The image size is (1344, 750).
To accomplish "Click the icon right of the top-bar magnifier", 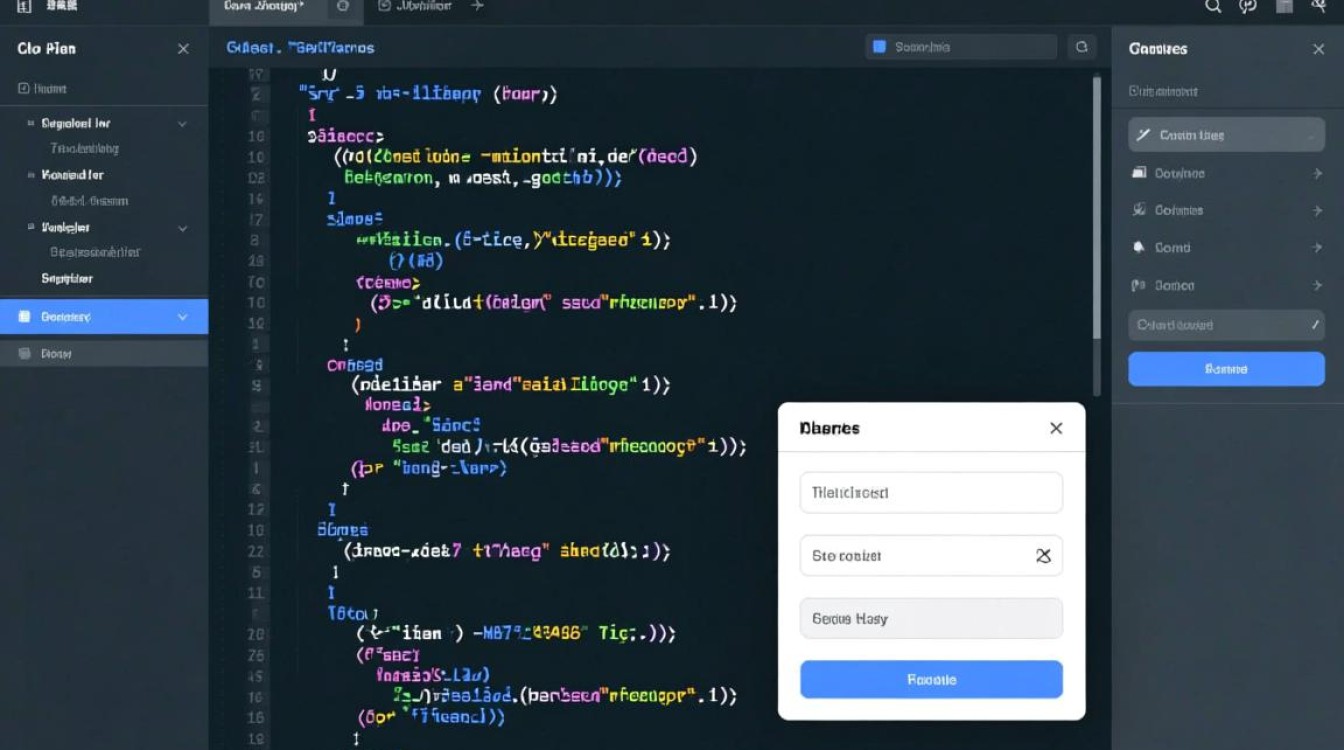I will pyautogui.click(x=1247, y=6).
